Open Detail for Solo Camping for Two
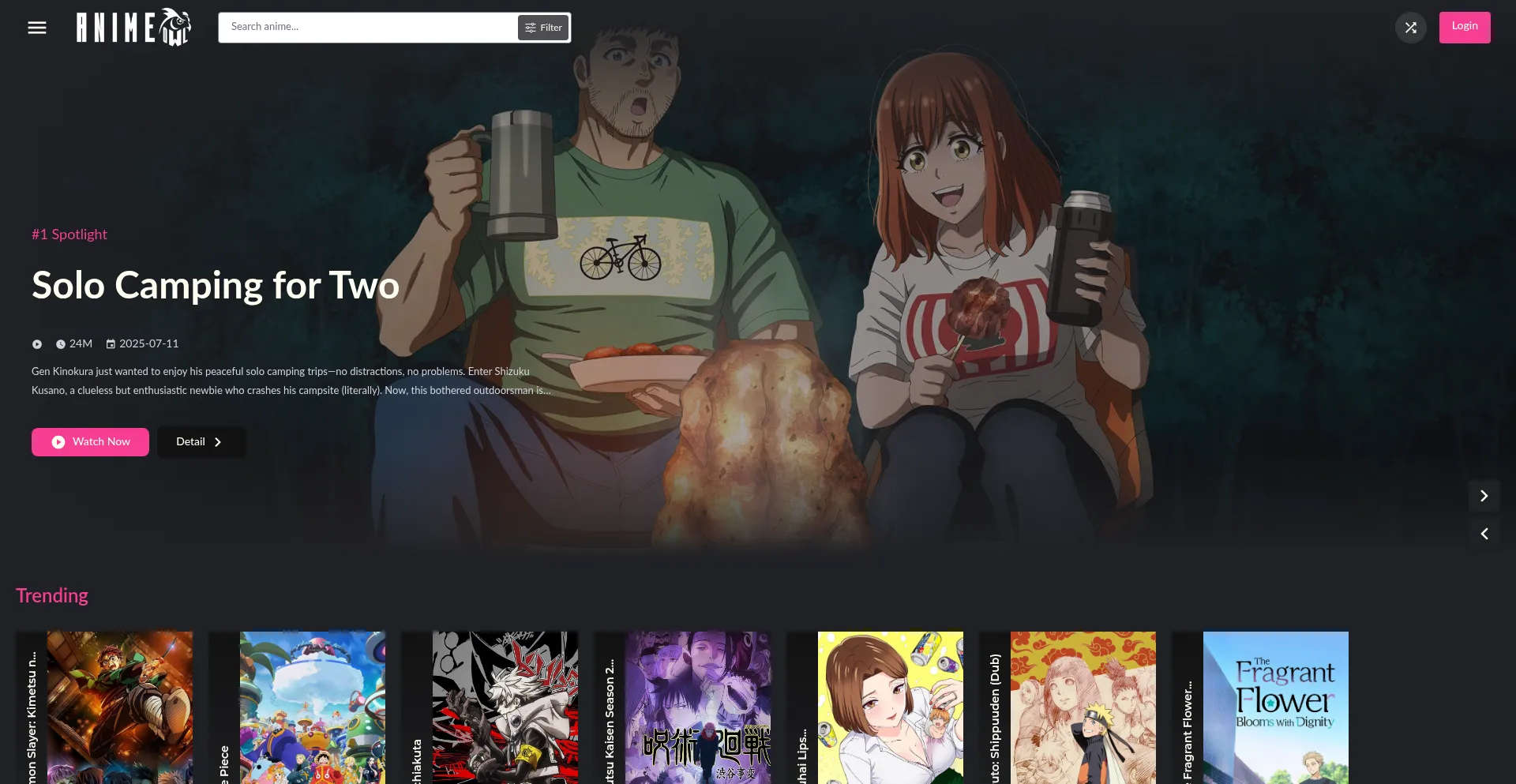This screenshot has width=1516, height=784. (x=201, y=442)
